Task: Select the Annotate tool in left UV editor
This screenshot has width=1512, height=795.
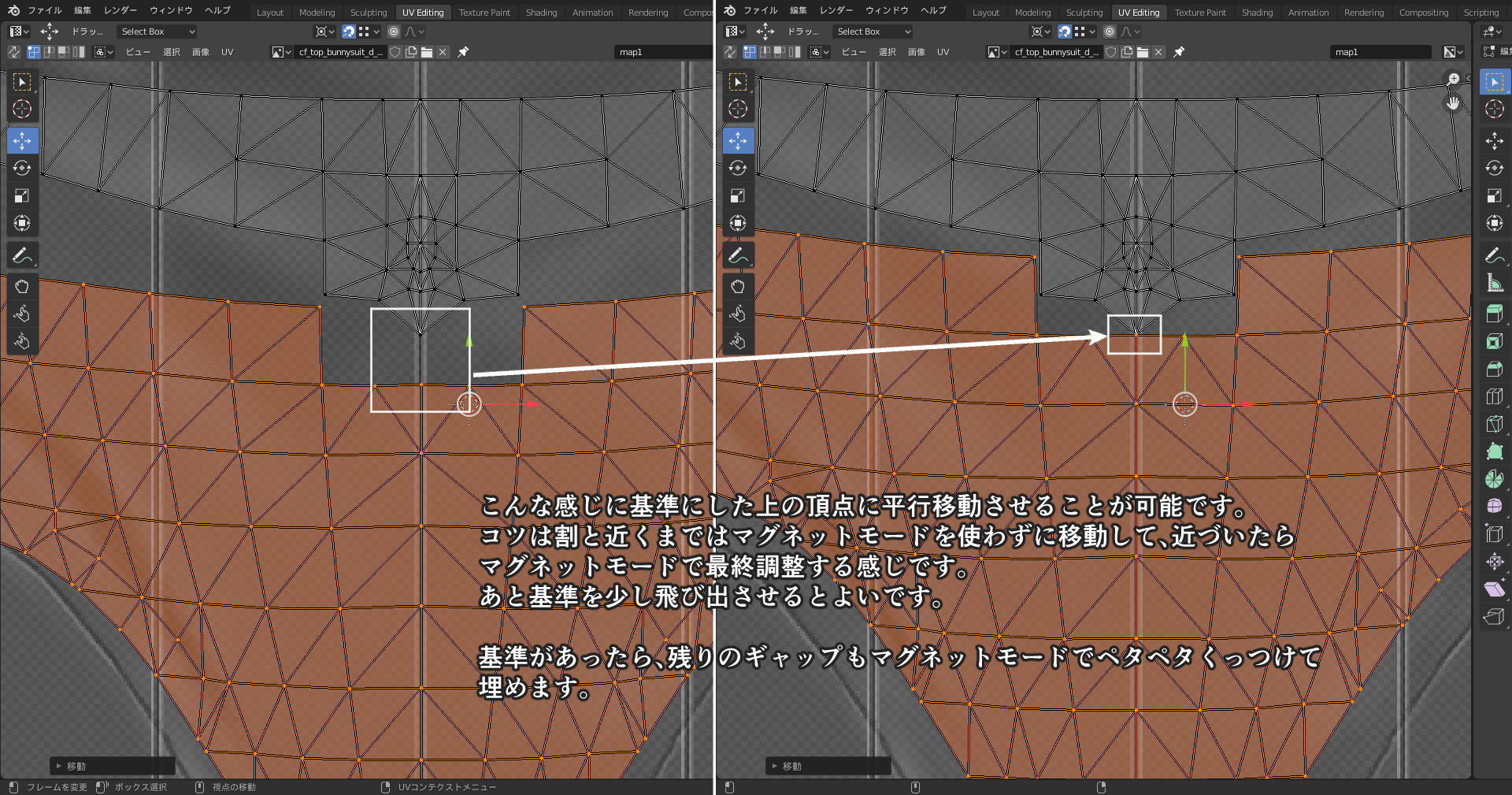Action: tap(22, 255)
